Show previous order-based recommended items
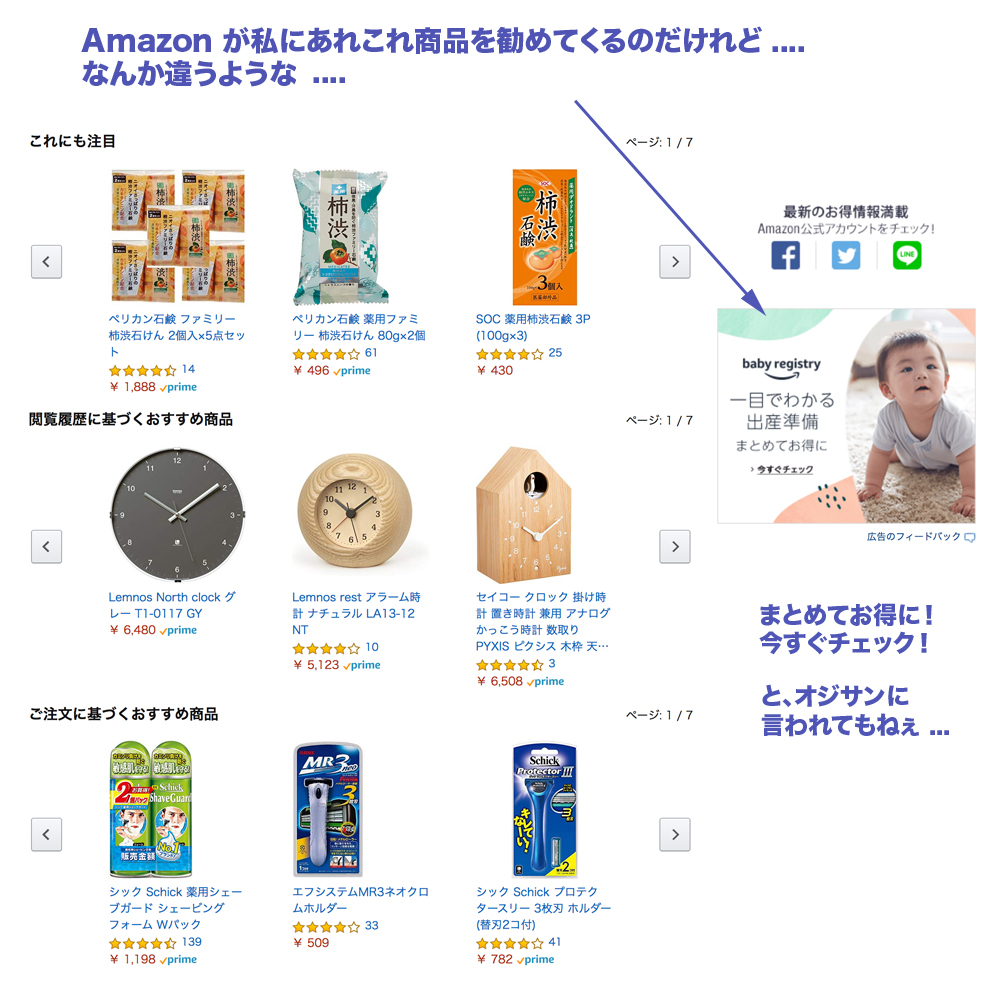This screenshot has width=1006, height=983. (46, 834)
